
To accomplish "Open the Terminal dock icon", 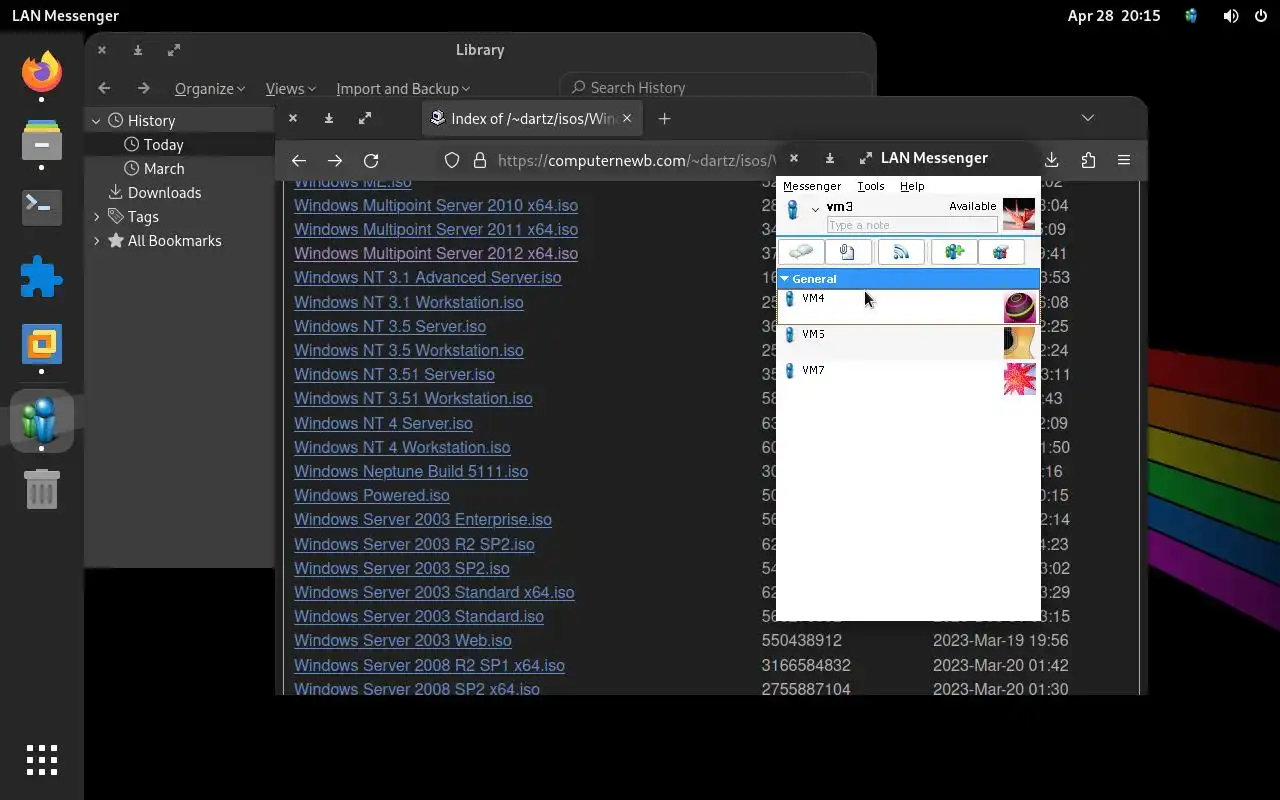I will pos(42,208).
